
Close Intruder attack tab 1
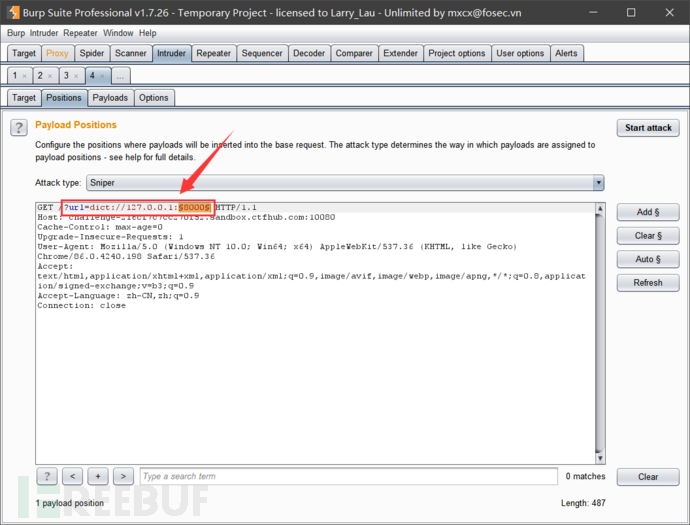[25, 76]
